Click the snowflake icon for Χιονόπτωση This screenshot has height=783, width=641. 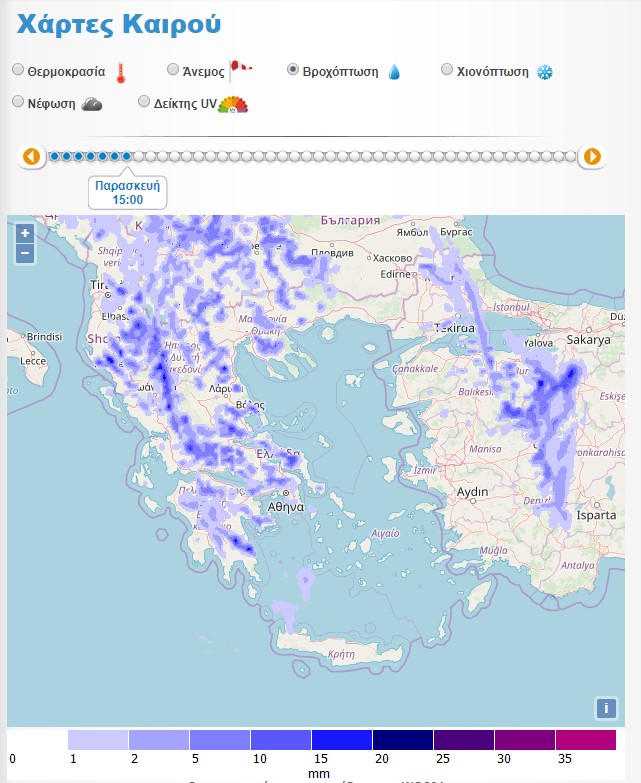tap(545, 72)
